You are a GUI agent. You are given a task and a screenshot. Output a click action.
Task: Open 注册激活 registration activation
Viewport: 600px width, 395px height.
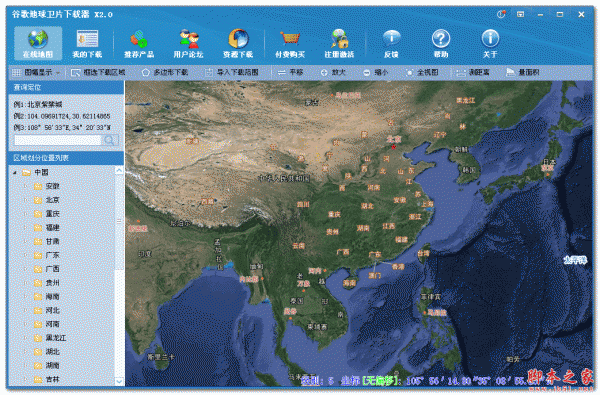point(339,43)
